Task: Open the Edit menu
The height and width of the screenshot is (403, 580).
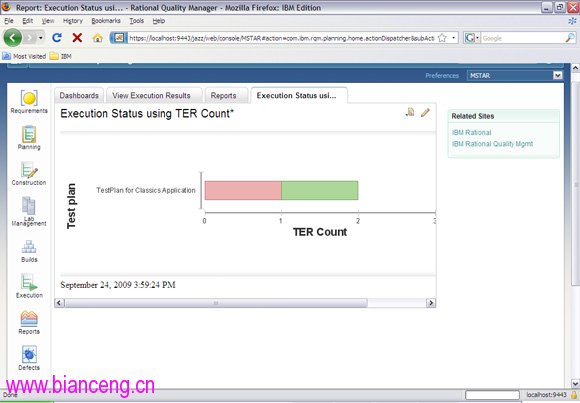Action: [x=28, y=21]
